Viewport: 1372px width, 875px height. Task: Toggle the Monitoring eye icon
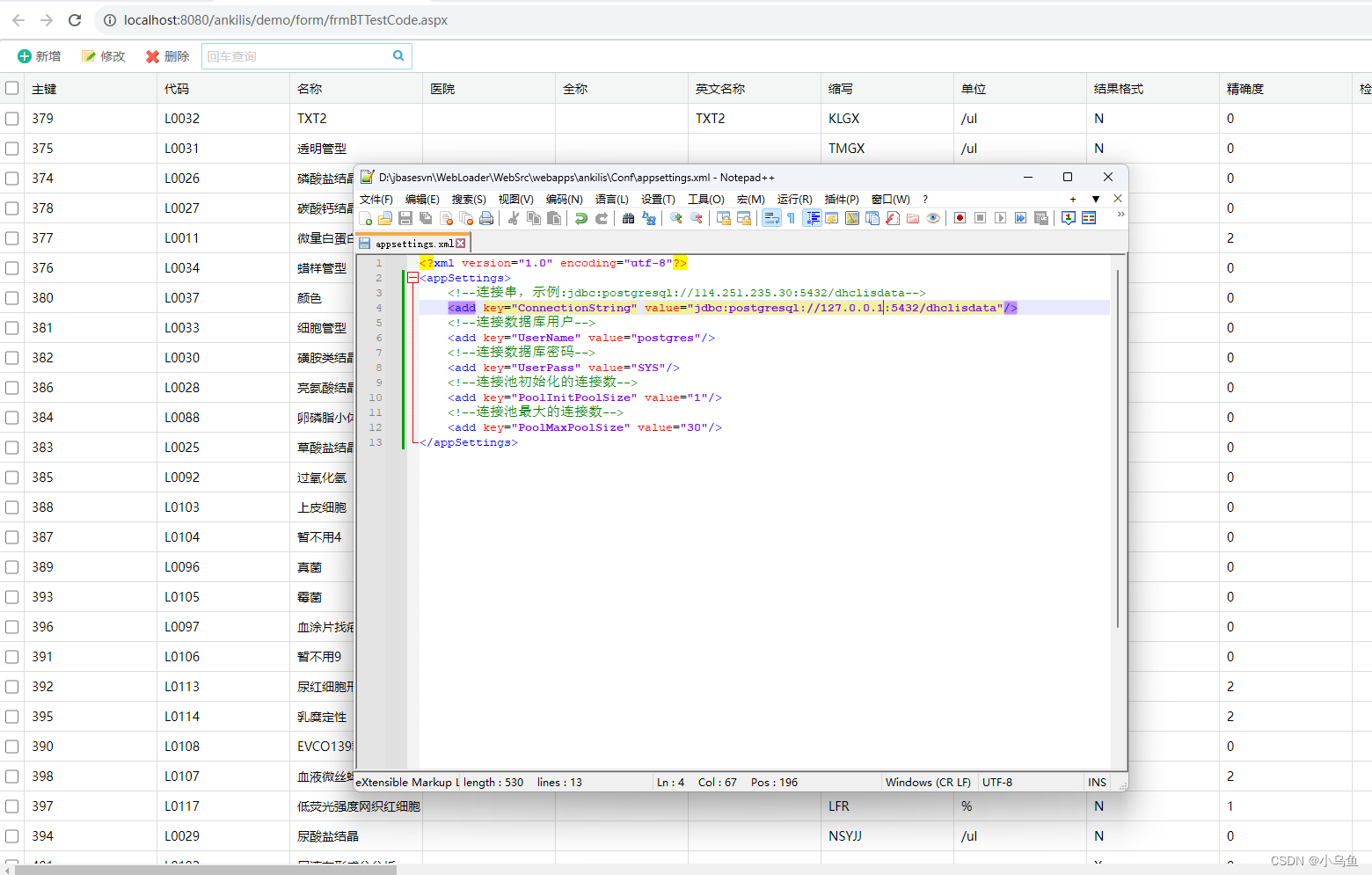[933, 218]
